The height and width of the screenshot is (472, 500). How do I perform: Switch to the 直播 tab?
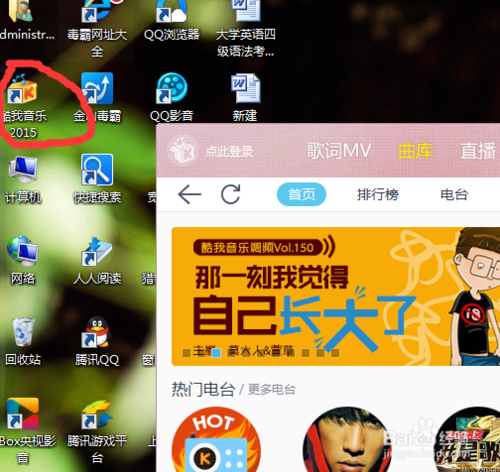click(x=478, y=151)
